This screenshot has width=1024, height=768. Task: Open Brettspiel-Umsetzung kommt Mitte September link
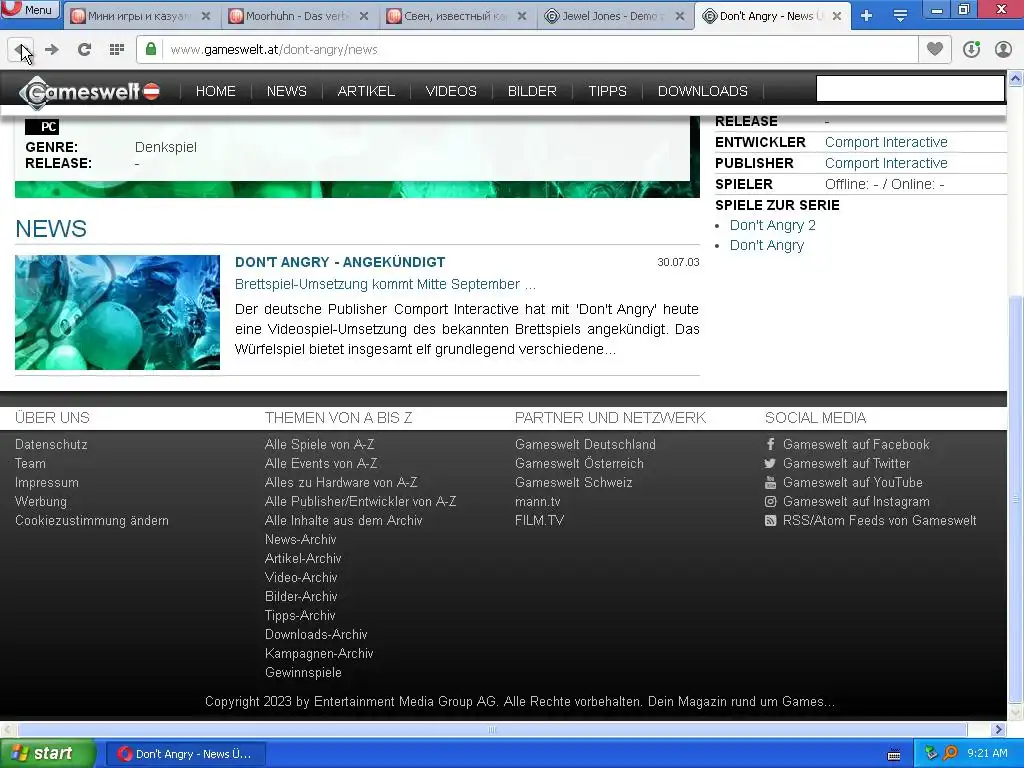click(385, 284)
